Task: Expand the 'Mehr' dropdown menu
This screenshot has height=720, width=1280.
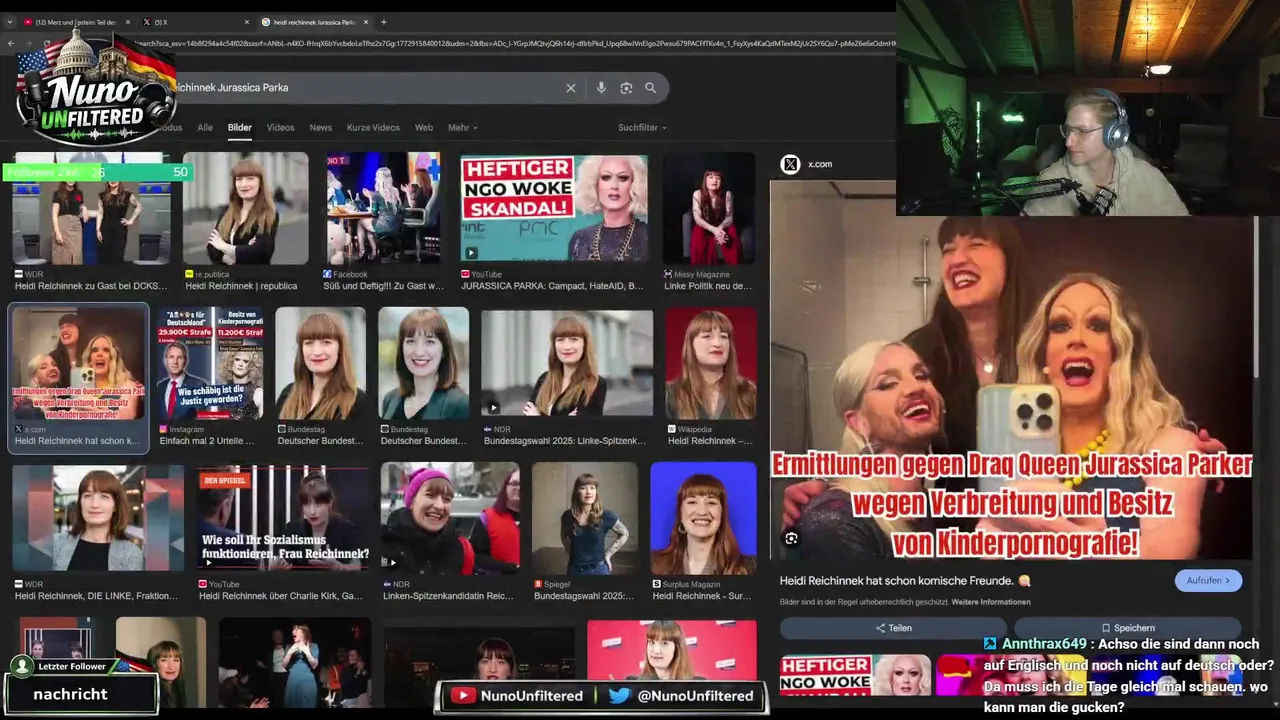Action: [463, 128]
